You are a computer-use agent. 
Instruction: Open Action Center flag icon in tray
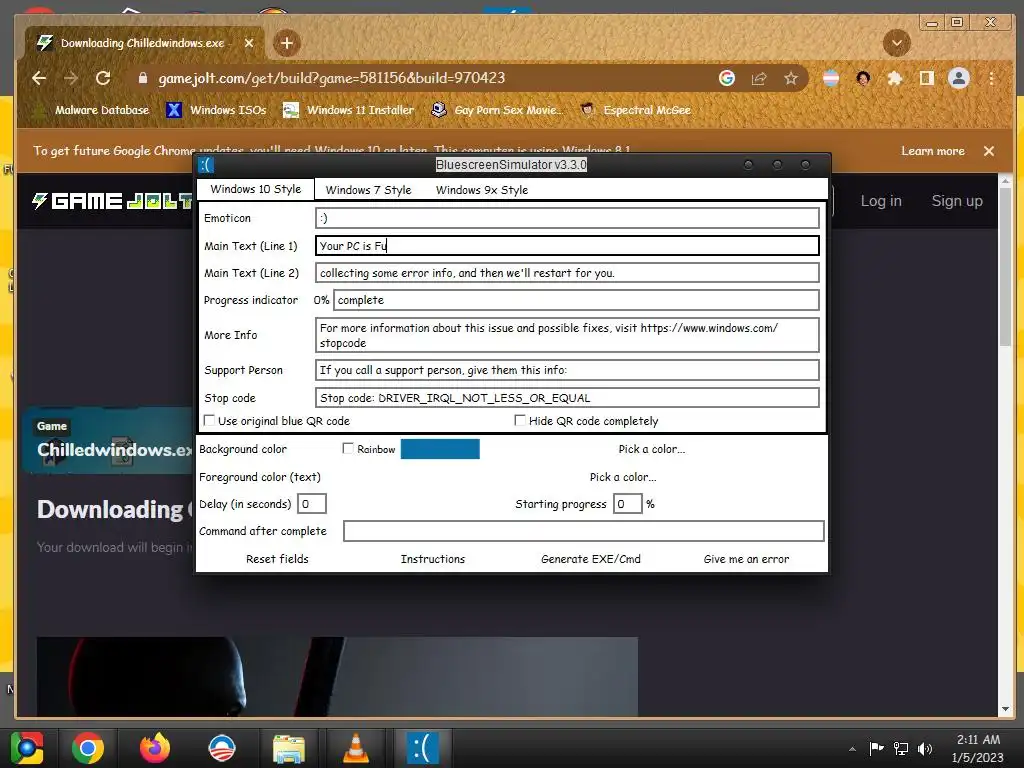(876, 748)
